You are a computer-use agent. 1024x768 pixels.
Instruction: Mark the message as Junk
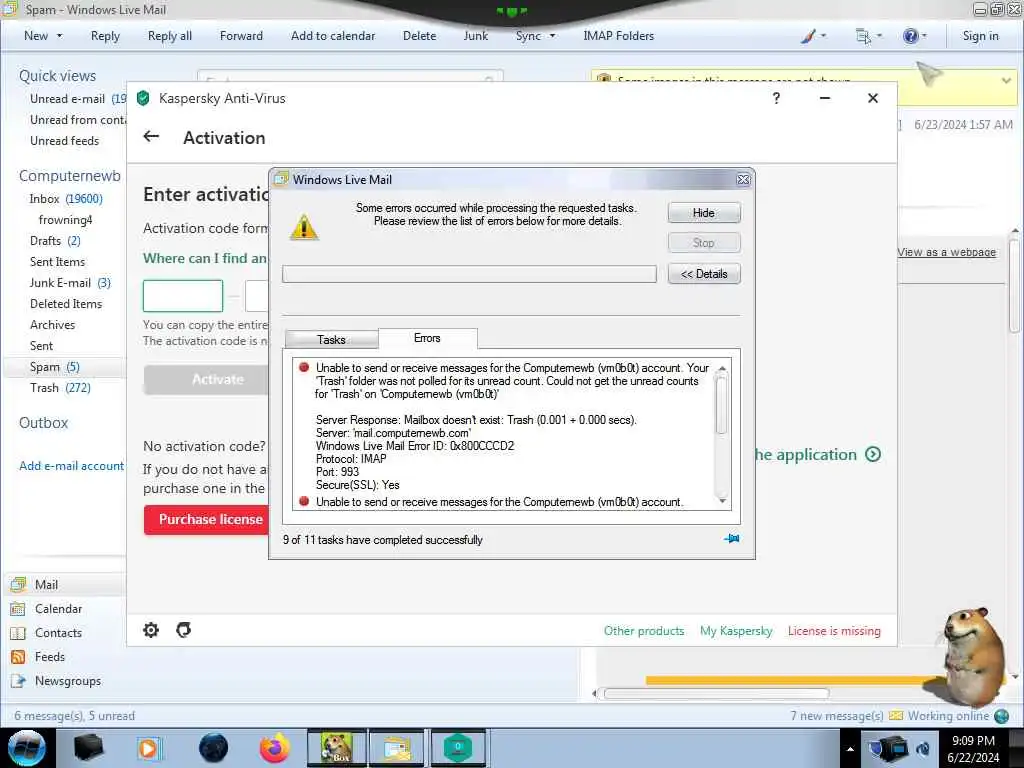pyautogui.click(x=475, y=36)
